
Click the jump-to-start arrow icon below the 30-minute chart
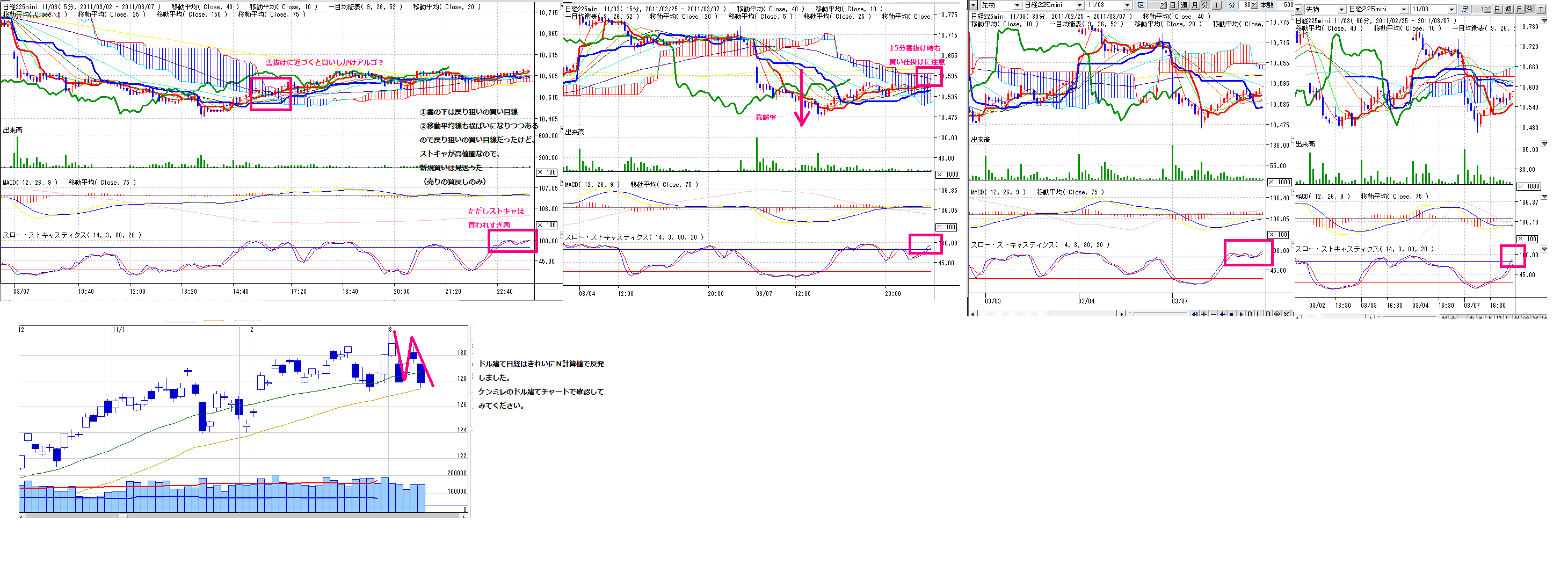tap(1195, 314)
